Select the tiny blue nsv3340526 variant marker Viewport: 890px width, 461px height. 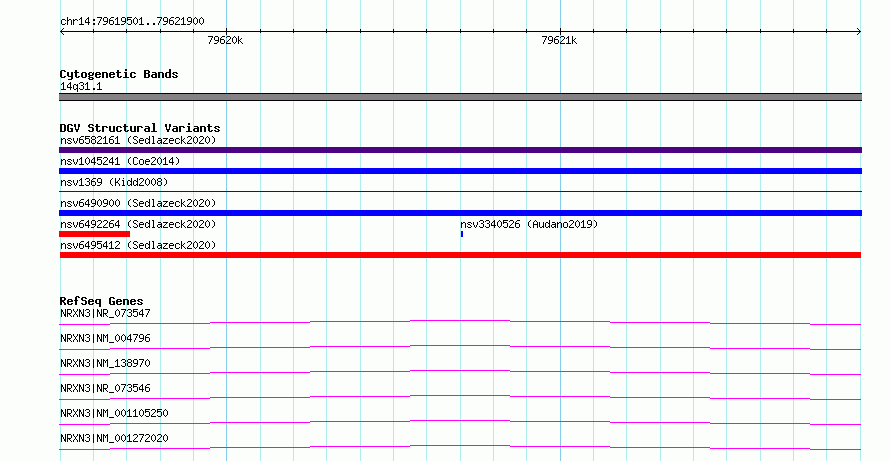[x=462, y=234]
